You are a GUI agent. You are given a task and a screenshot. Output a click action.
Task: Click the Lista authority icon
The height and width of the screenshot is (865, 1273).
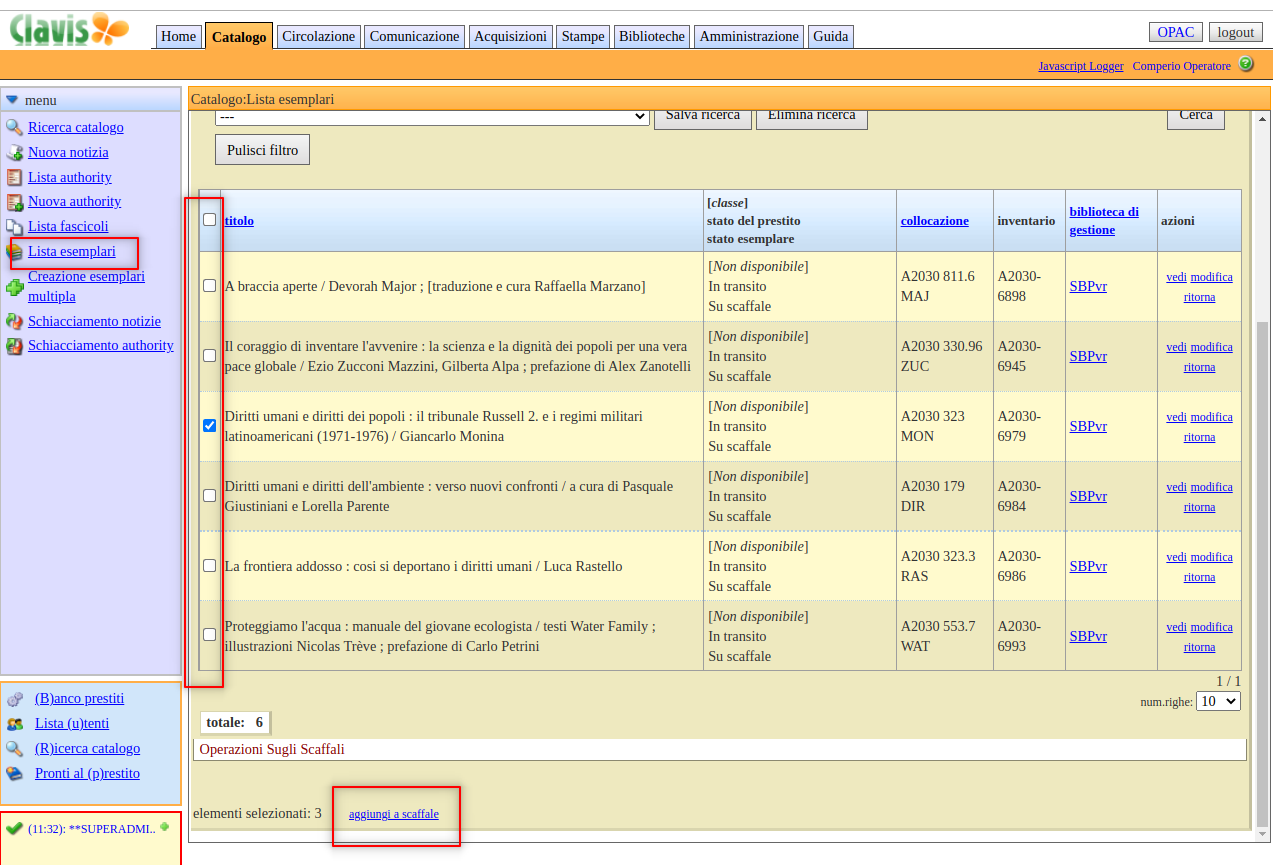point(14,178)
